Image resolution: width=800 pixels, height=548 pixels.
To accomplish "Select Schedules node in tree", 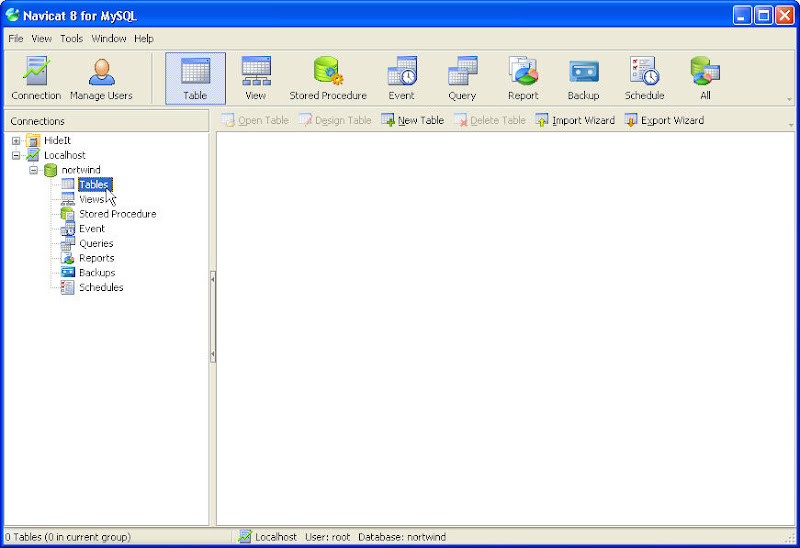I will (x=101, y=288).
